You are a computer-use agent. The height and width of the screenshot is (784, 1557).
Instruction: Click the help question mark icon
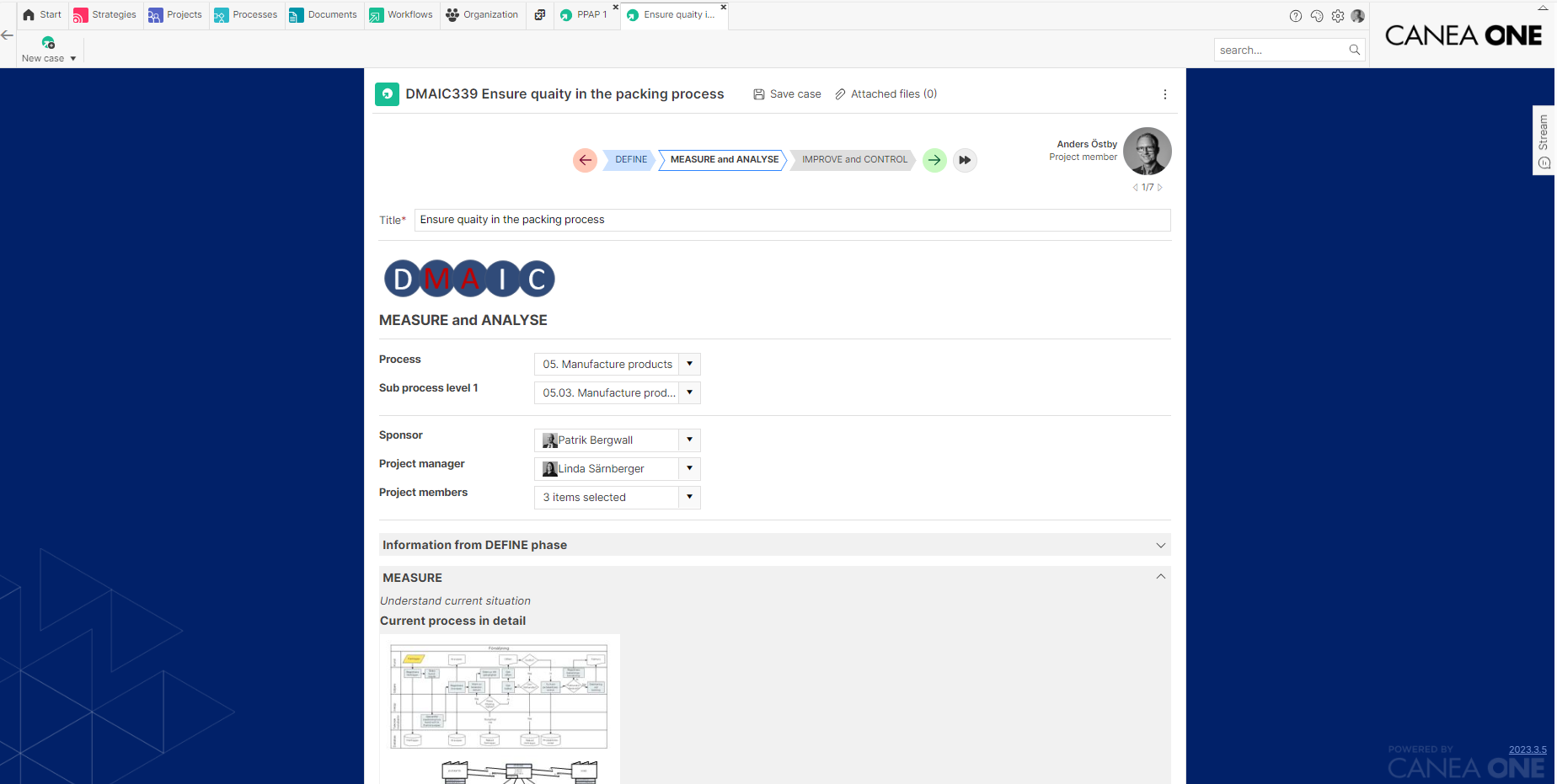(x=1295, y=16)
